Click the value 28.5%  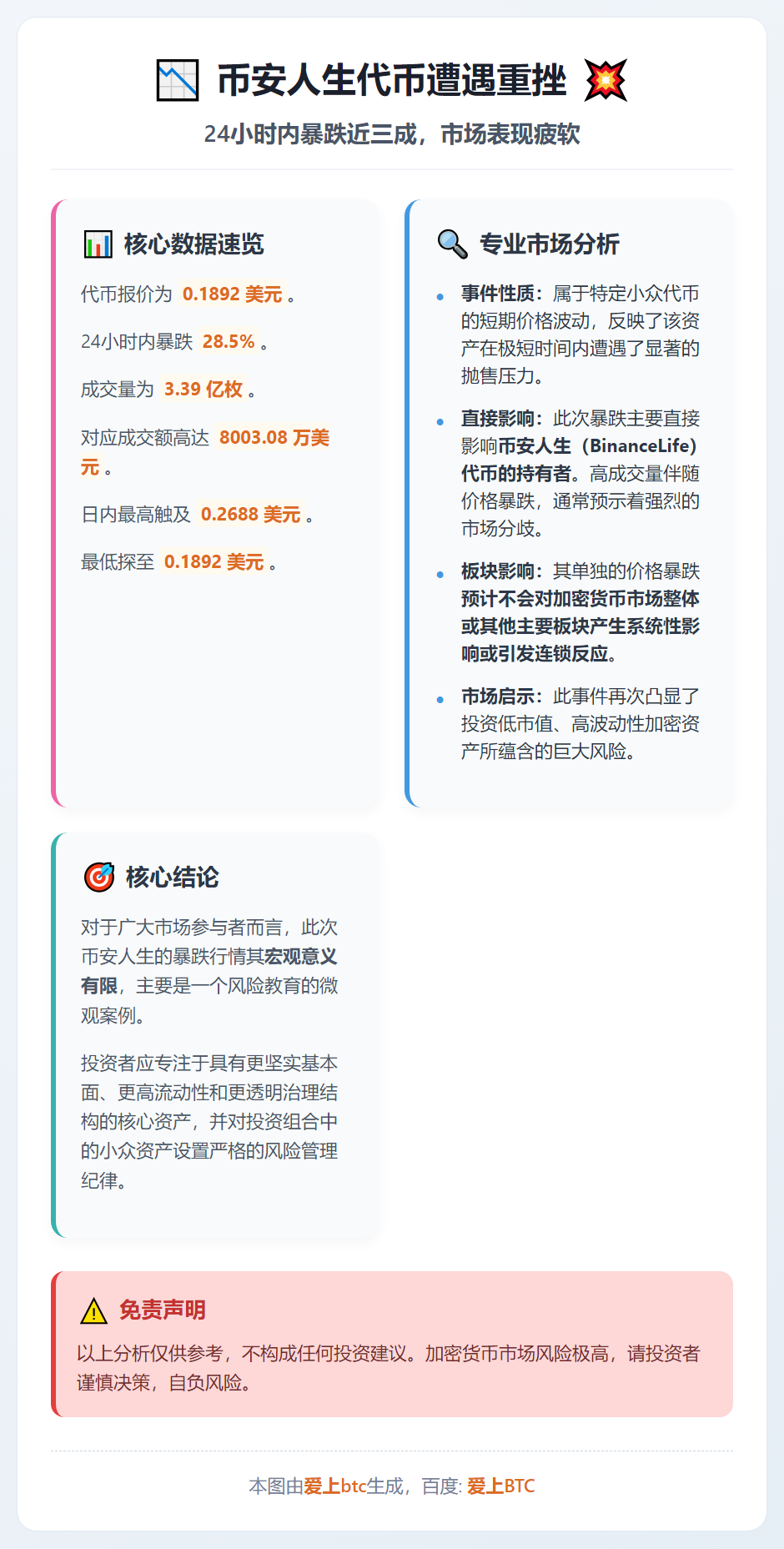point(229,342)
